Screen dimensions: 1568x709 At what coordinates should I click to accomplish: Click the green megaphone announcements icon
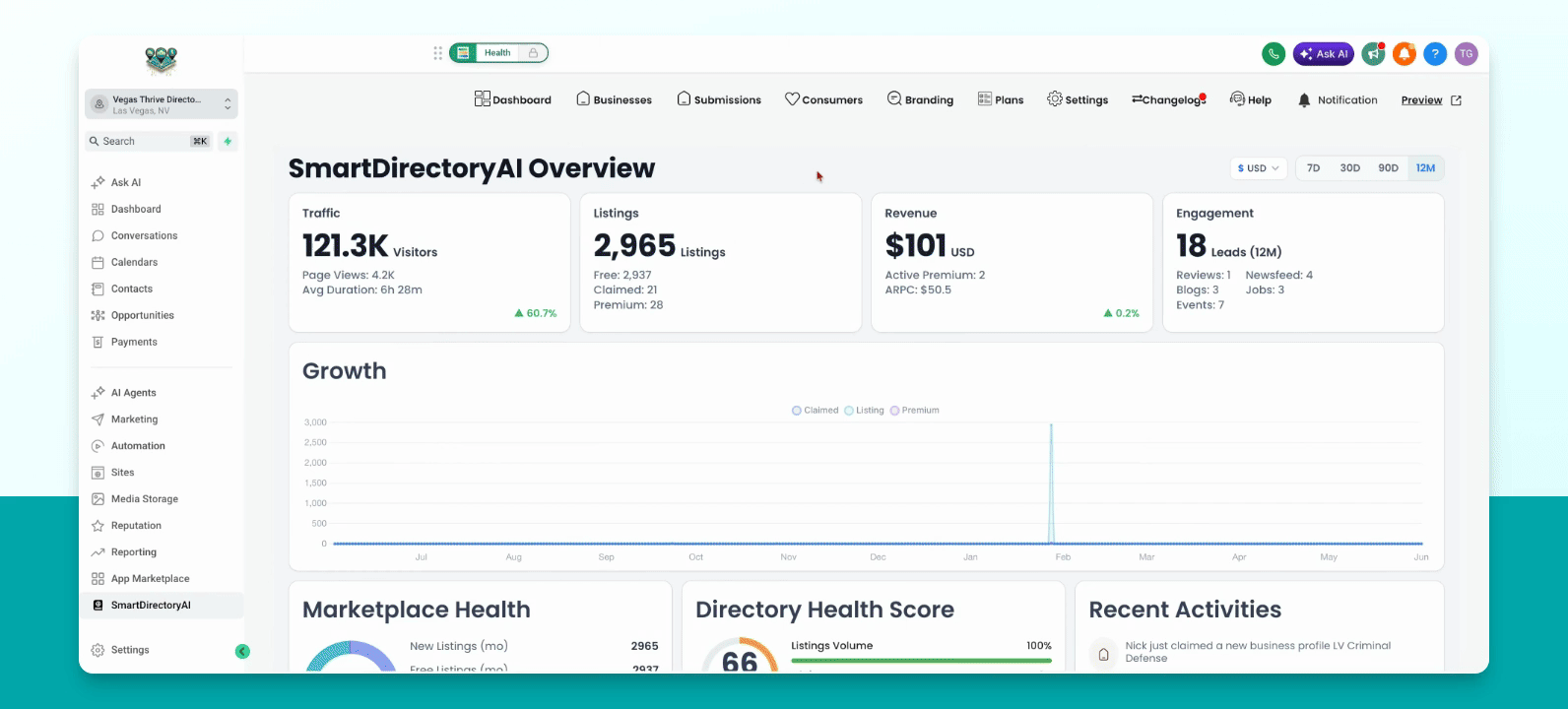click(x=1373, y=54)
